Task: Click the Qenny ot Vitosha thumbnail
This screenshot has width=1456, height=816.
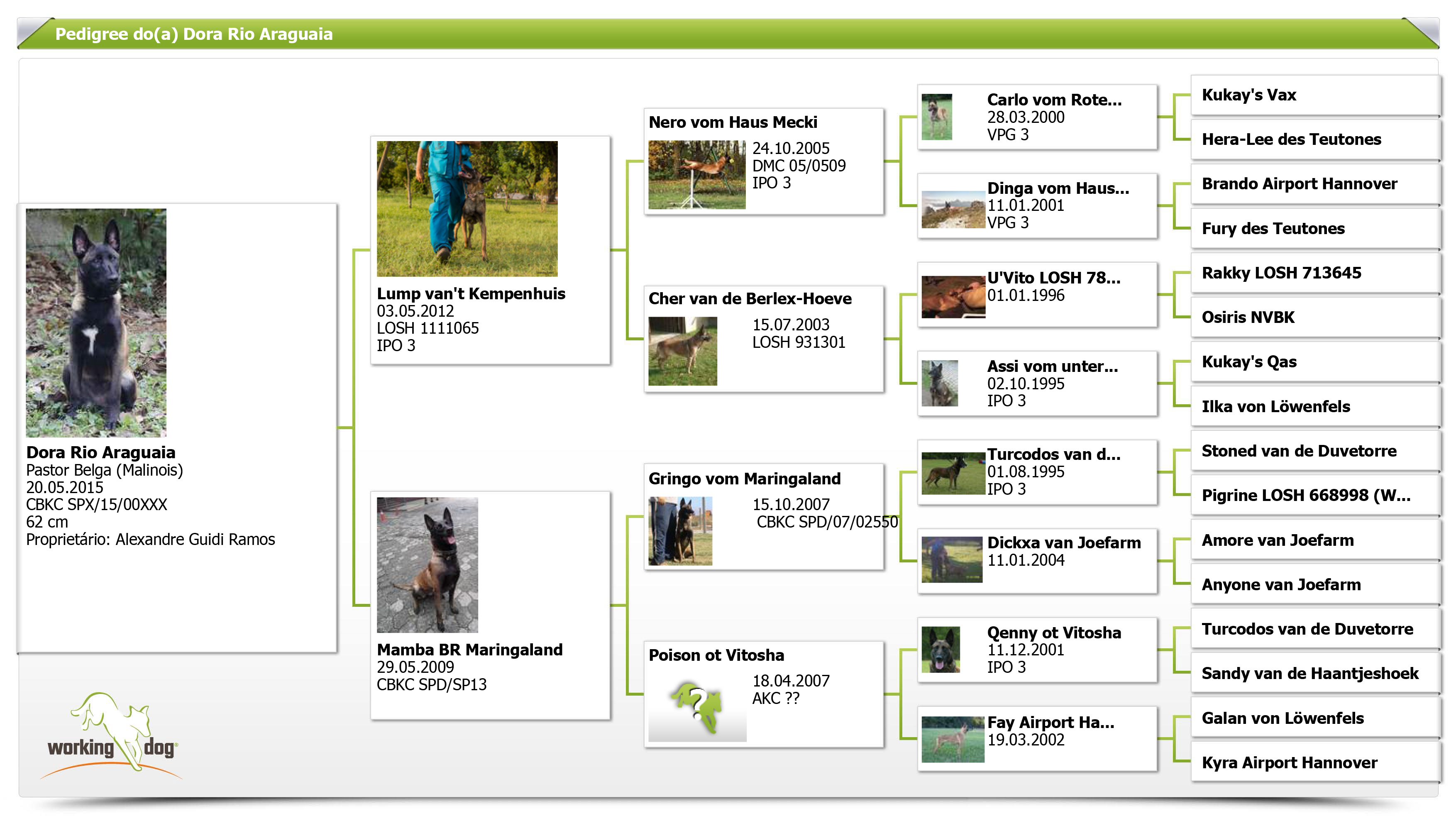Action: pos(941,649)
